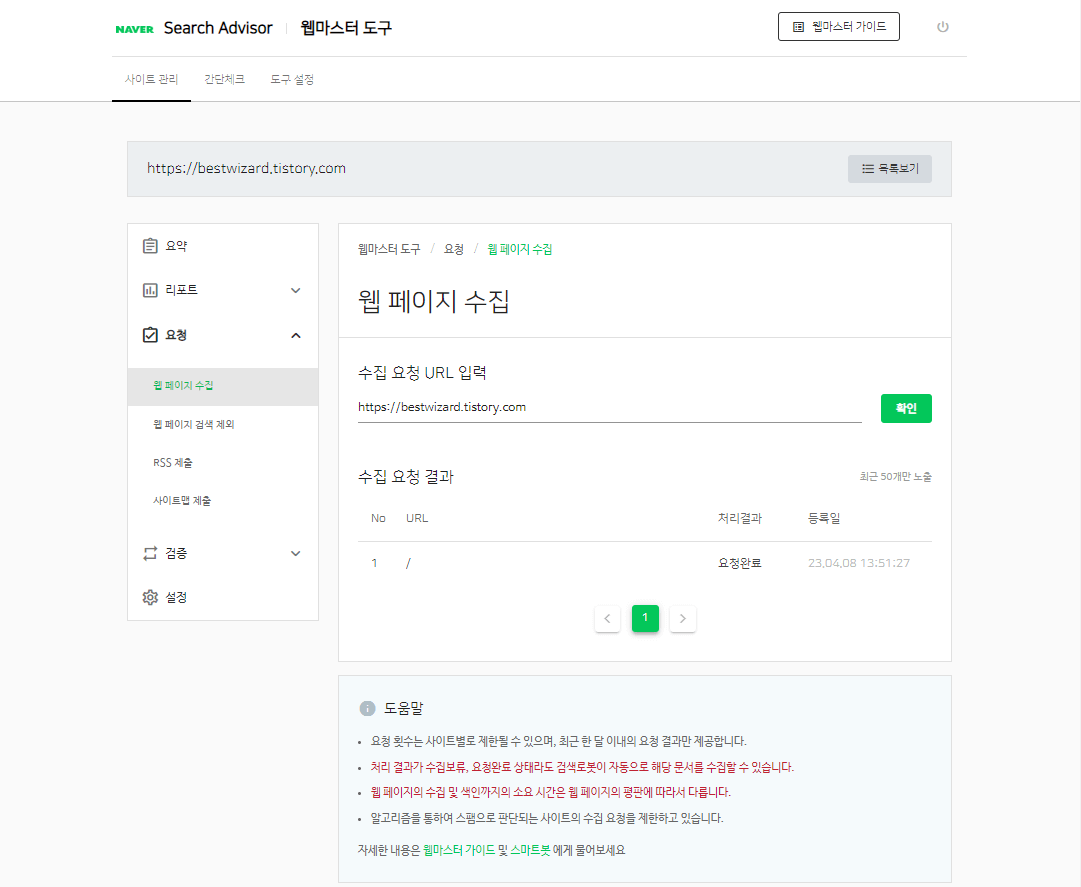
Task: Click the 검증 validation arrows icon
Action: [150, 552]
